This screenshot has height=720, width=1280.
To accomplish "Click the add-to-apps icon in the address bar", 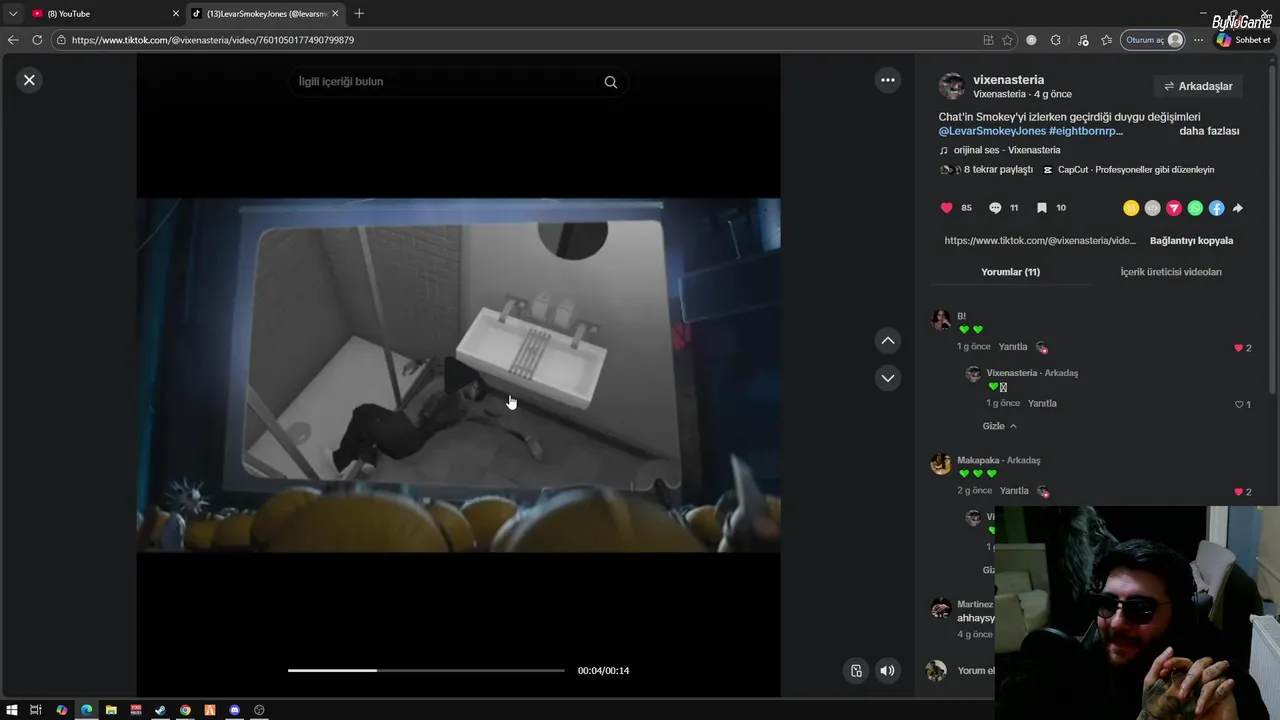I will coord(988,40).
